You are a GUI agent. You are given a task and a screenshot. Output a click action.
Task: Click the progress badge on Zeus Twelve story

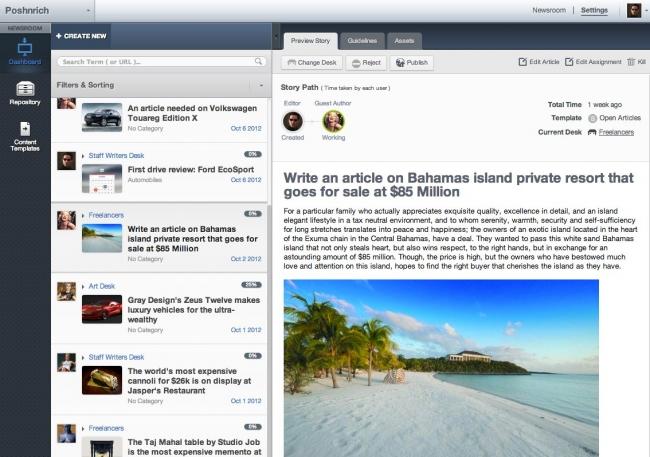(251, 284)
